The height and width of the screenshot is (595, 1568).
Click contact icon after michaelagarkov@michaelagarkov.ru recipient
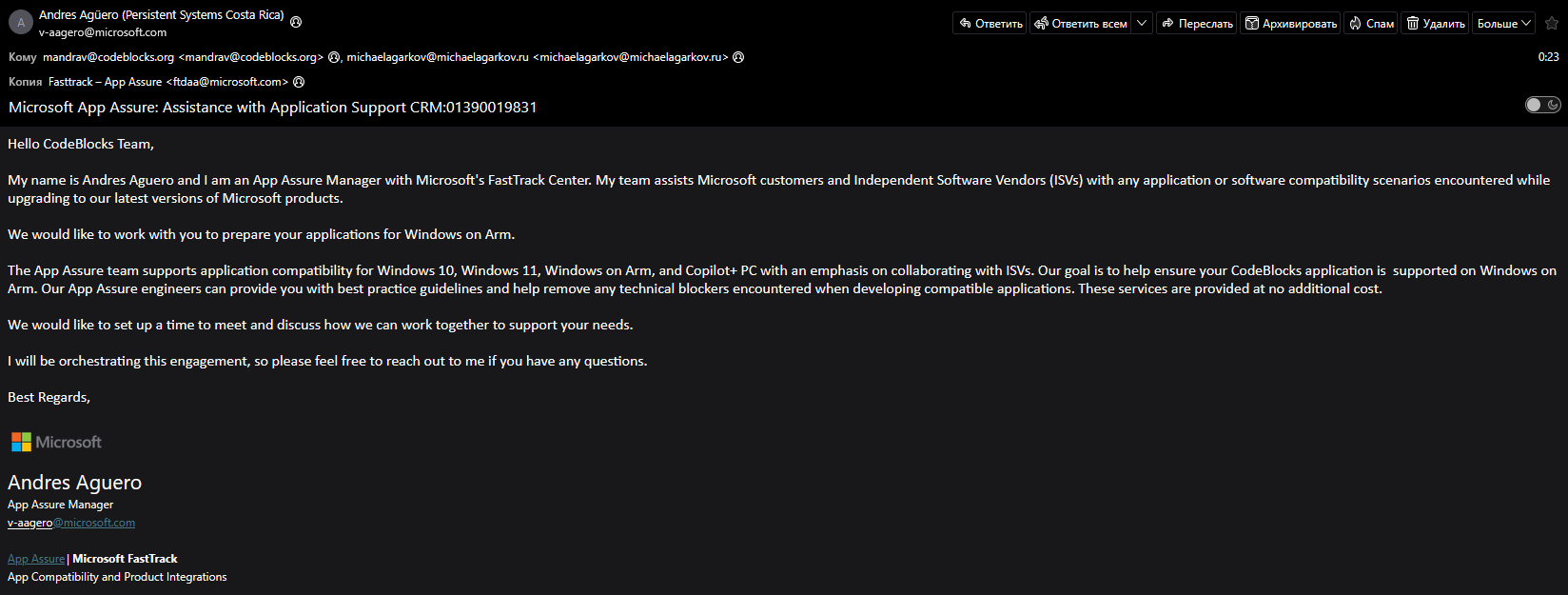tap(738, 57)
